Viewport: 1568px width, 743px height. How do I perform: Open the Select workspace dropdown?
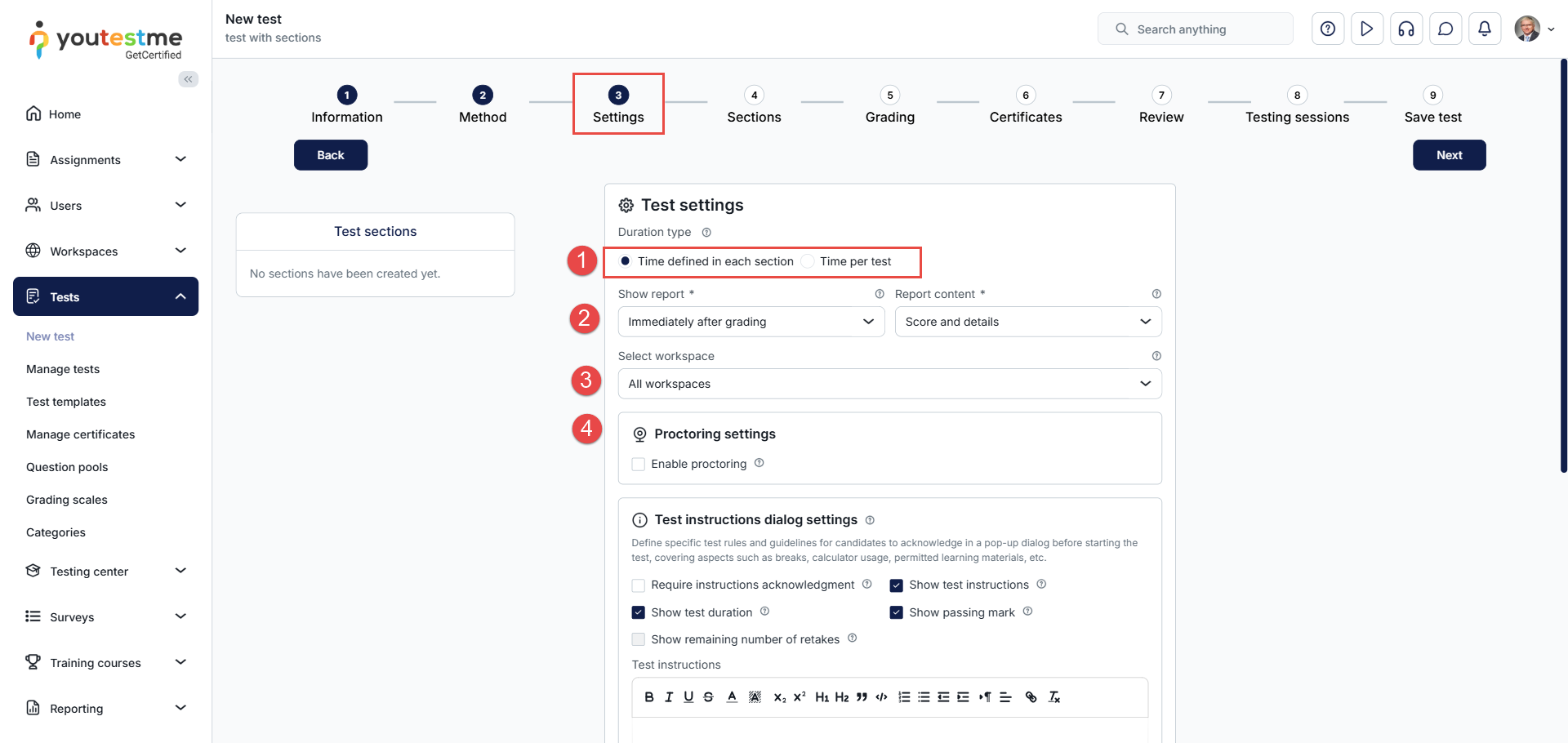click(x=889, y=384)
